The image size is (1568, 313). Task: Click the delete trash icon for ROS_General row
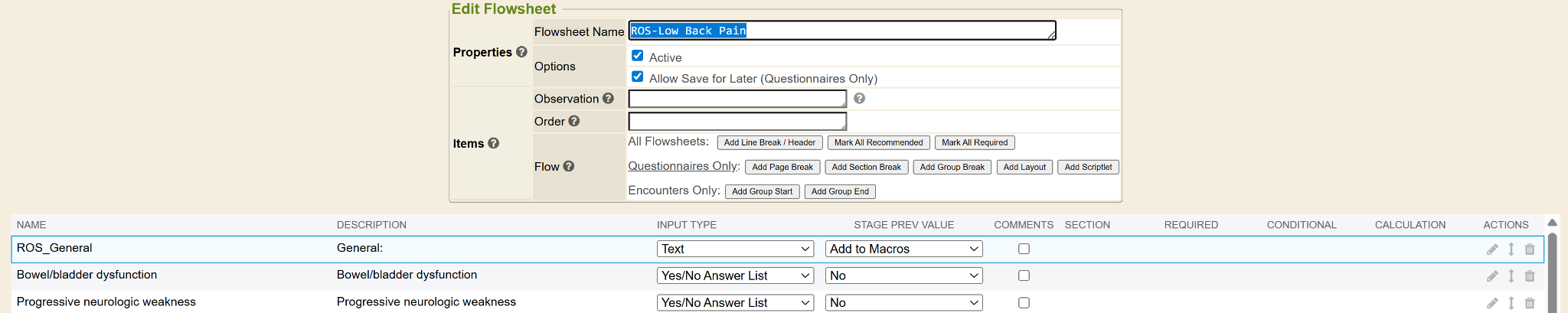coord(1530,249)
